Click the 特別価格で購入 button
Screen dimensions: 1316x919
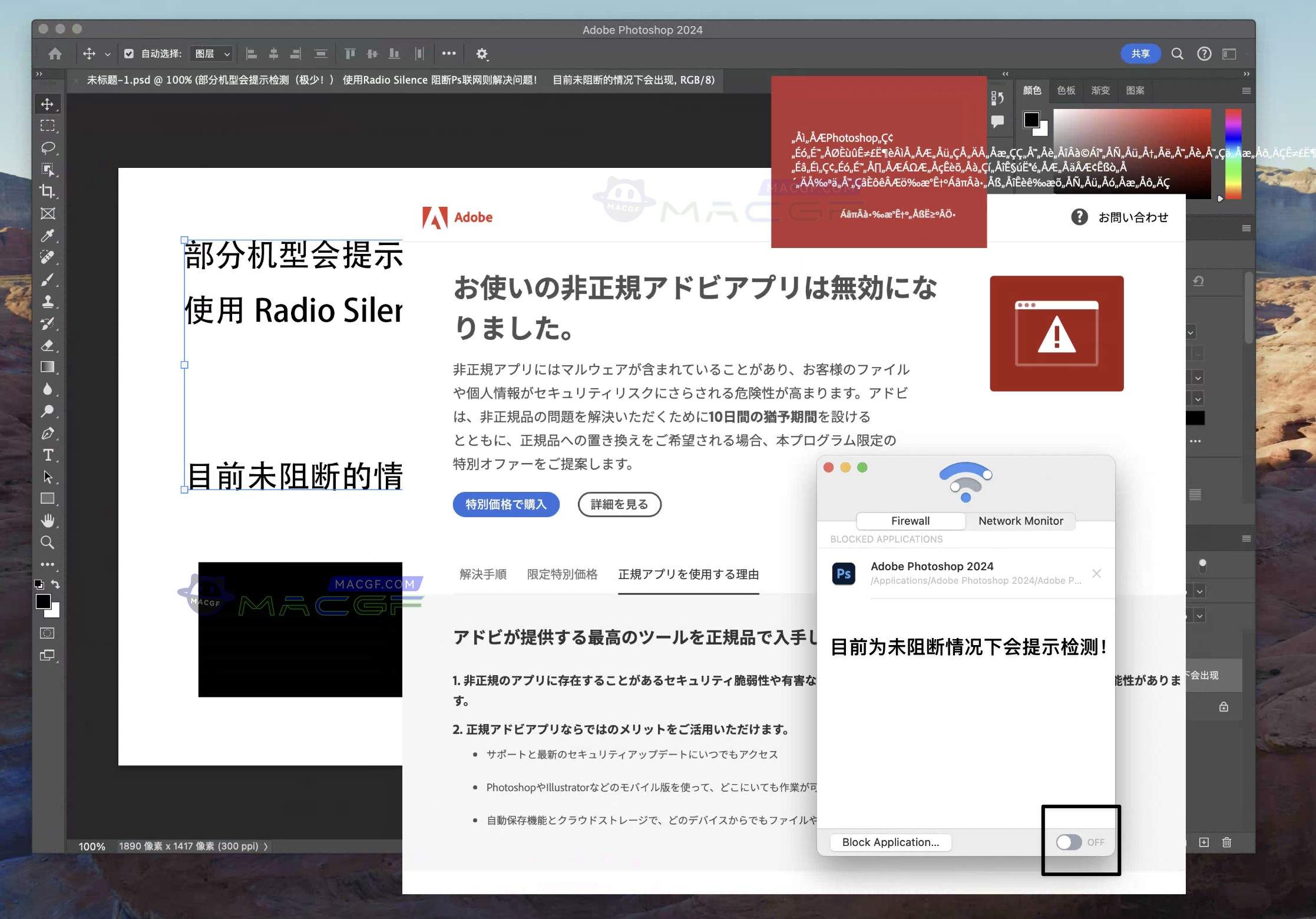[505, 504]
